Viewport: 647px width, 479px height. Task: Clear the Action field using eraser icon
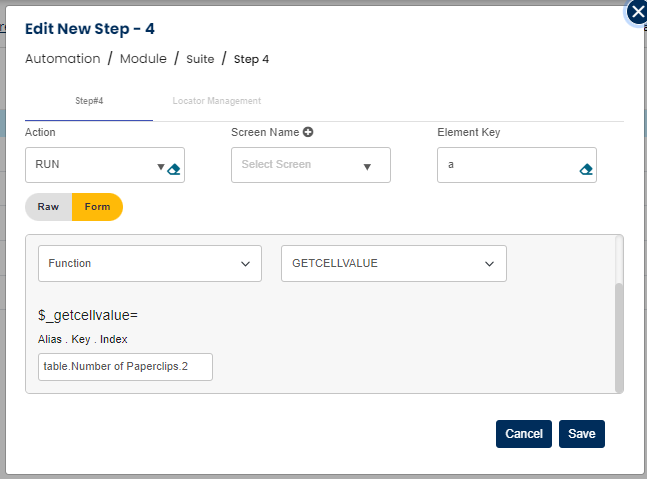[x=174, y=169]
